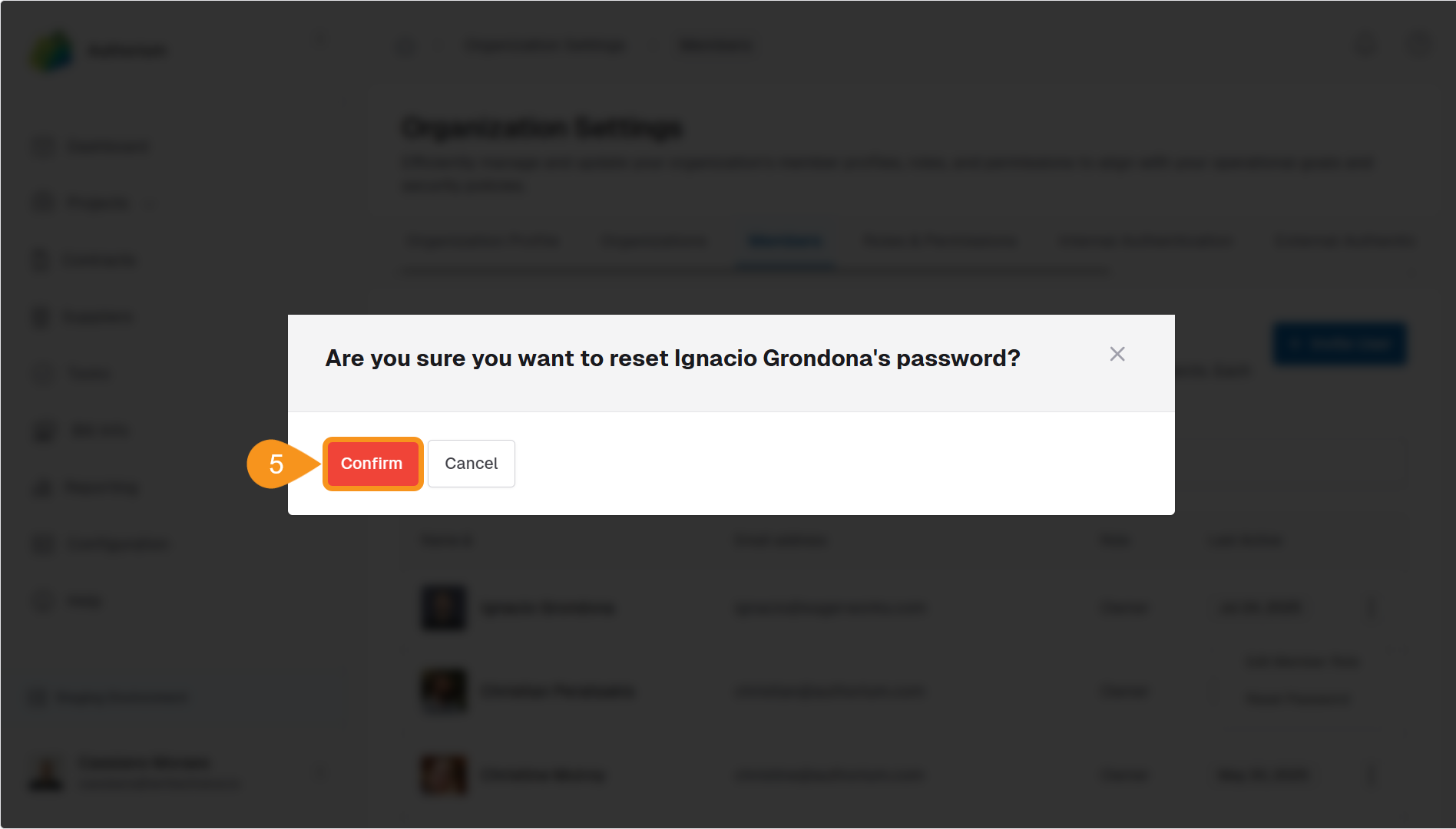This screenshot has height=829, width=1456.
Task: Confirm resetting Ignacio Grondona's password
Action: point(372,463)
